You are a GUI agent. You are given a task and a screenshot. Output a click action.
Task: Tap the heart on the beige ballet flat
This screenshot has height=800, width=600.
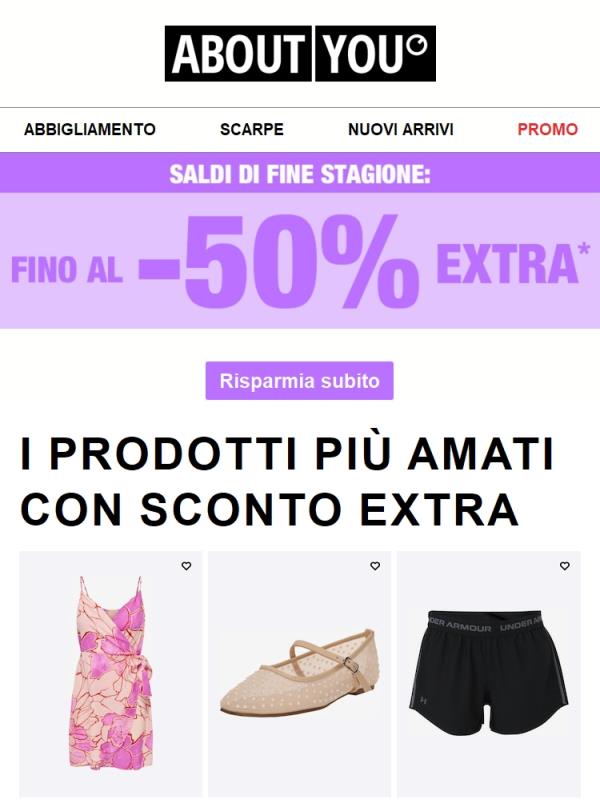375,566
